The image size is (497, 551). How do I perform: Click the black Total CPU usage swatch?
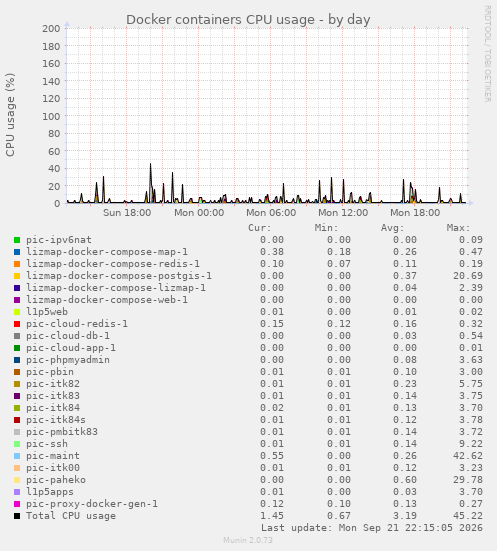point(17,516)
